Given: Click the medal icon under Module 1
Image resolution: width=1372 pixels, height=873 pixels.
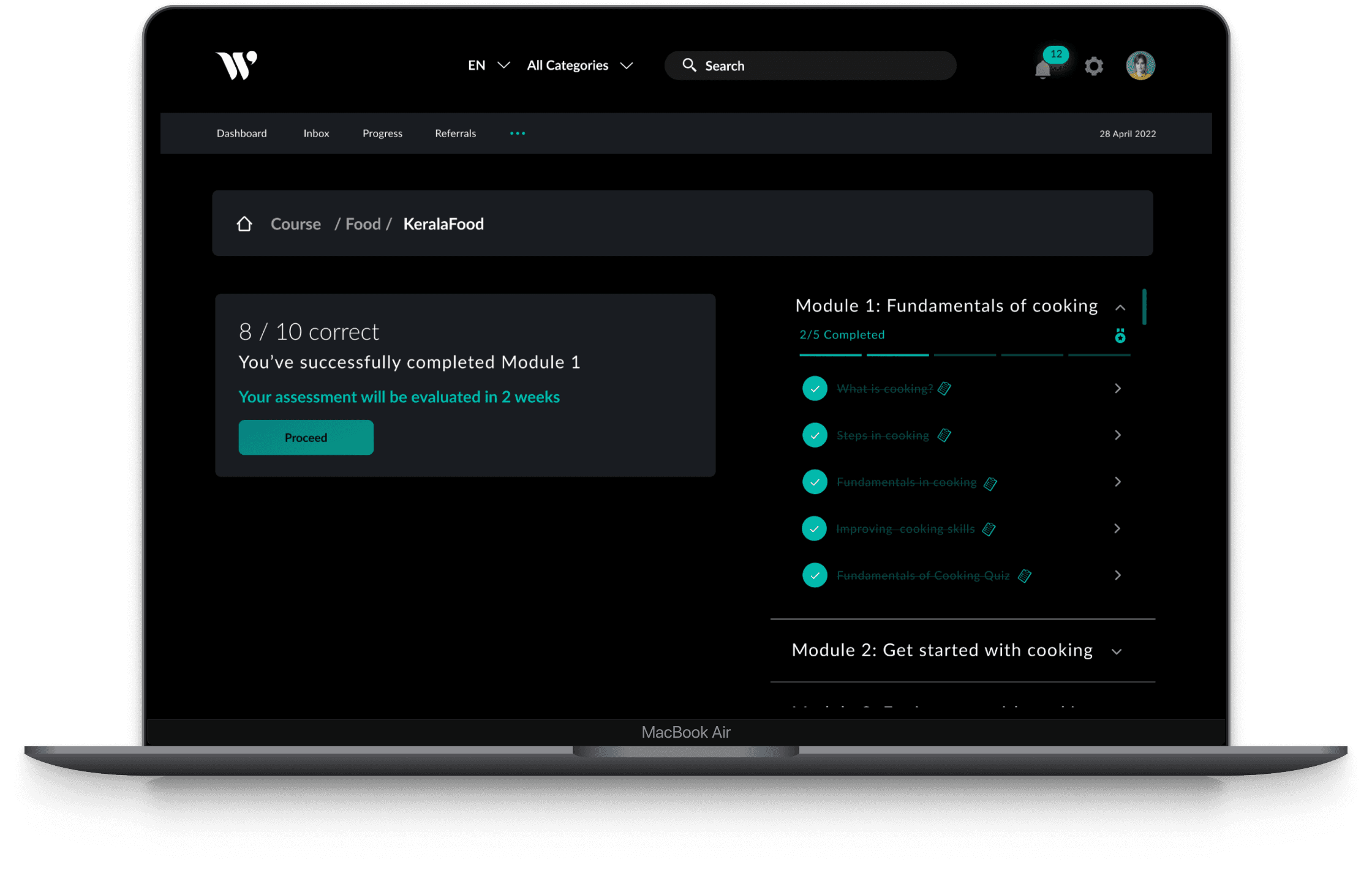Looking at the screenshot, I should point(1120,335).
